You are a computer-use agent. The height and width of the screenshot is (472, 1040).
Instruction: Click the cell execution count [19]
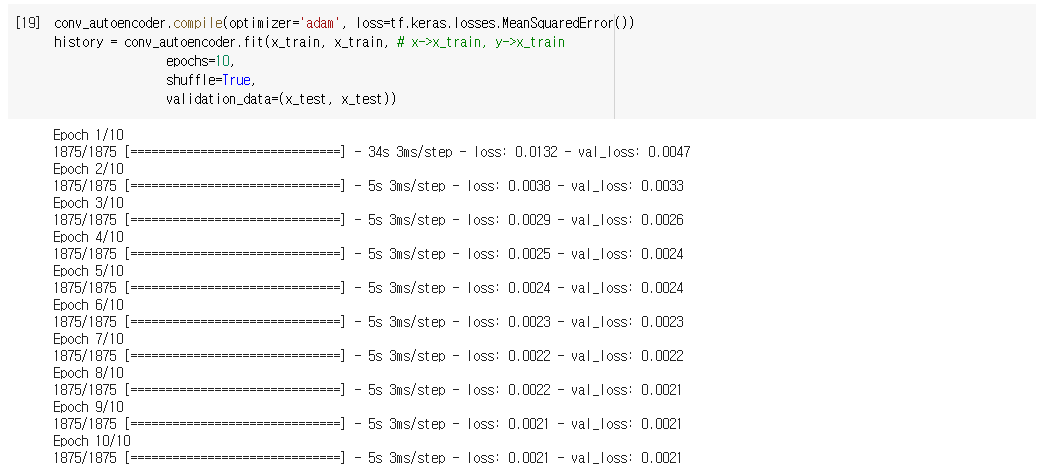29,24
